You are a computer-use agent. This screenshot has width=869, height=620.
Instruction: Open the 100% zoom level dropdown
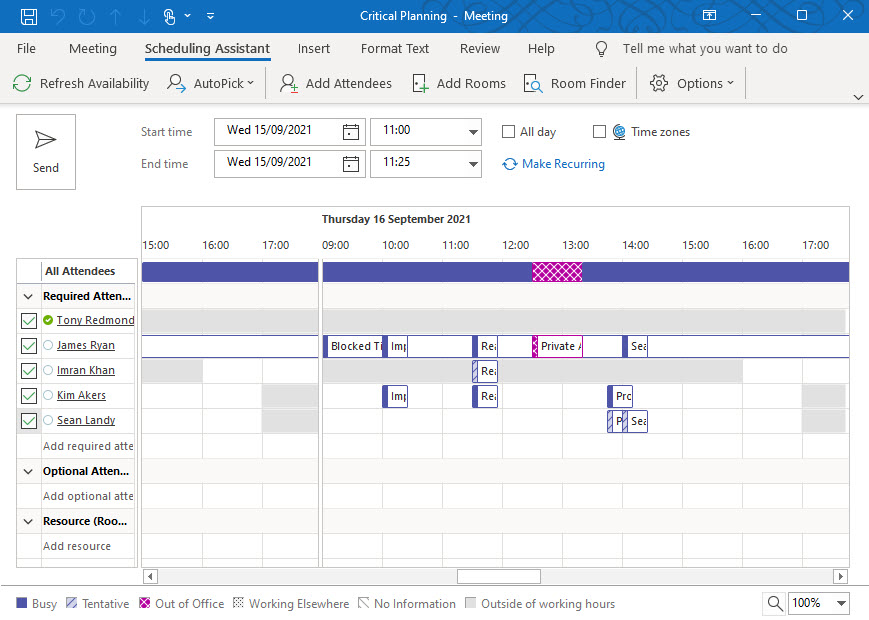841,603
